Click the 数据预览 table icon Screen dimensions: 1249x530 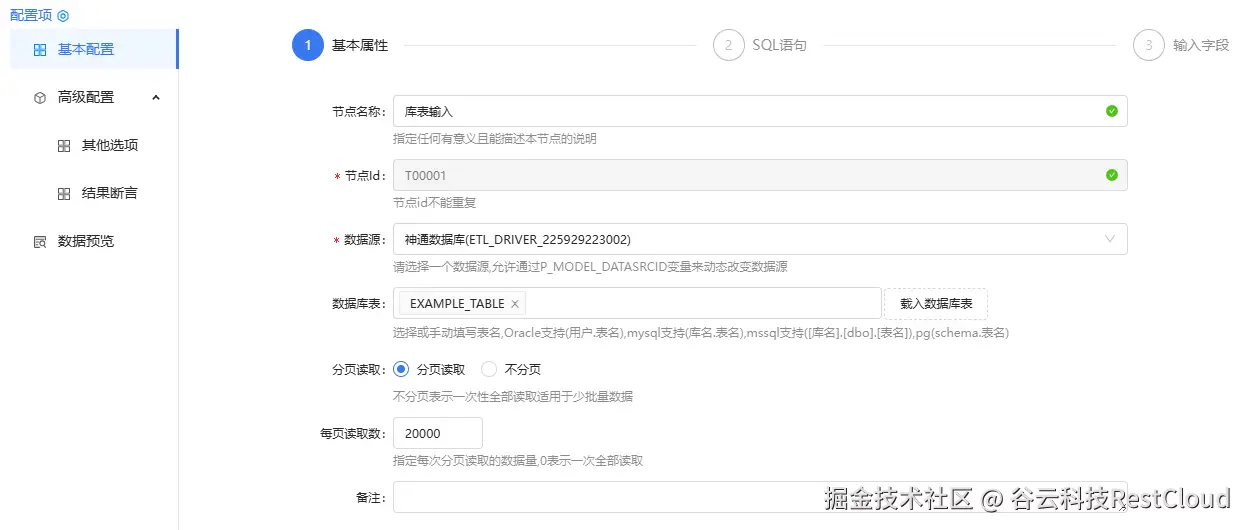click(x=40, y=241)
